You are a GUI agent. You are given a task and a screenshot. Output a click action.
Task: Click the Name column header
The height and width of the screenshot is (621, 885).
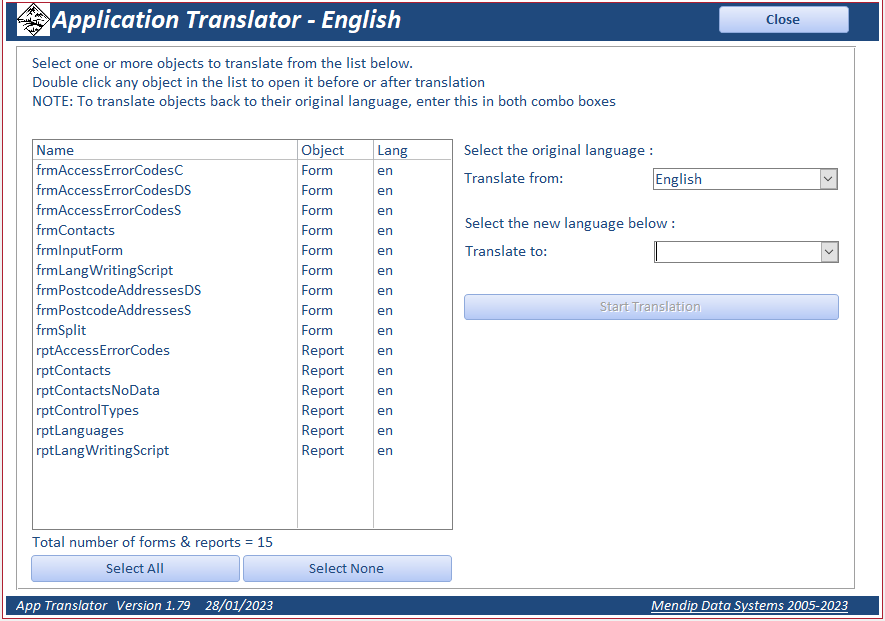(165, 150)
